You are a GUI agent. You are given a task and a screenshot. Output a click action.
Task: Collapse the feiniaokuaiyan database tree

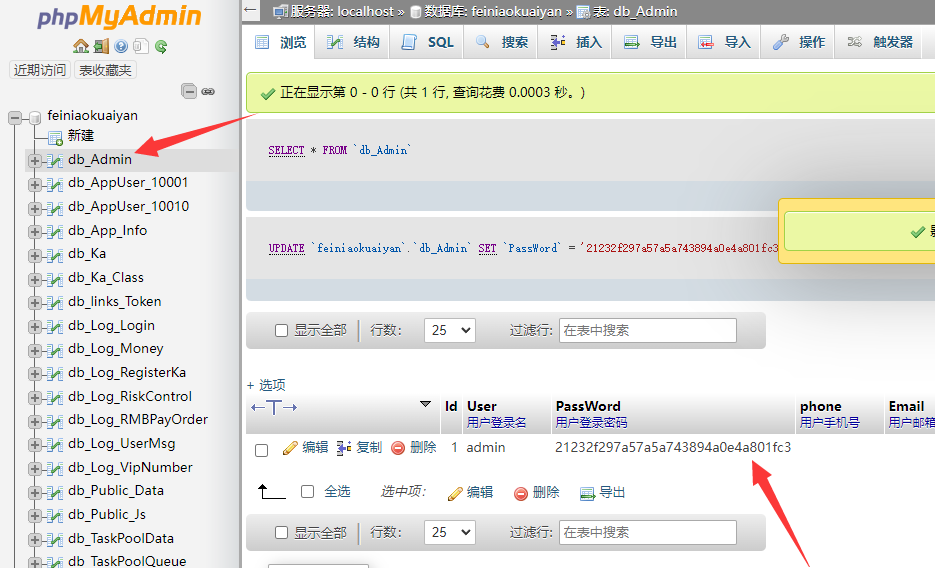(x=15, y=117)
